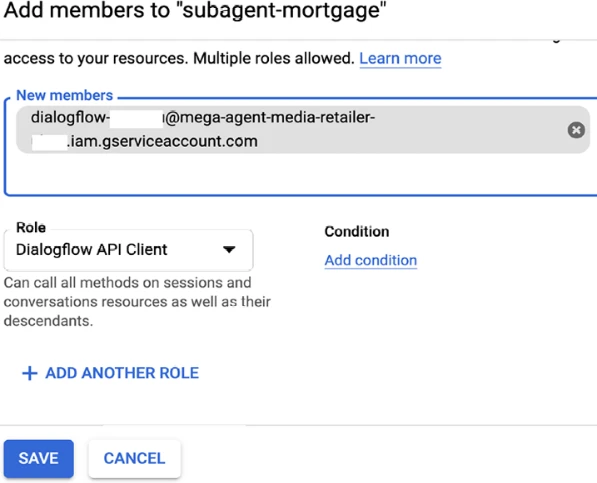
Task: Open the Learn more link
Action: [400, 59]
